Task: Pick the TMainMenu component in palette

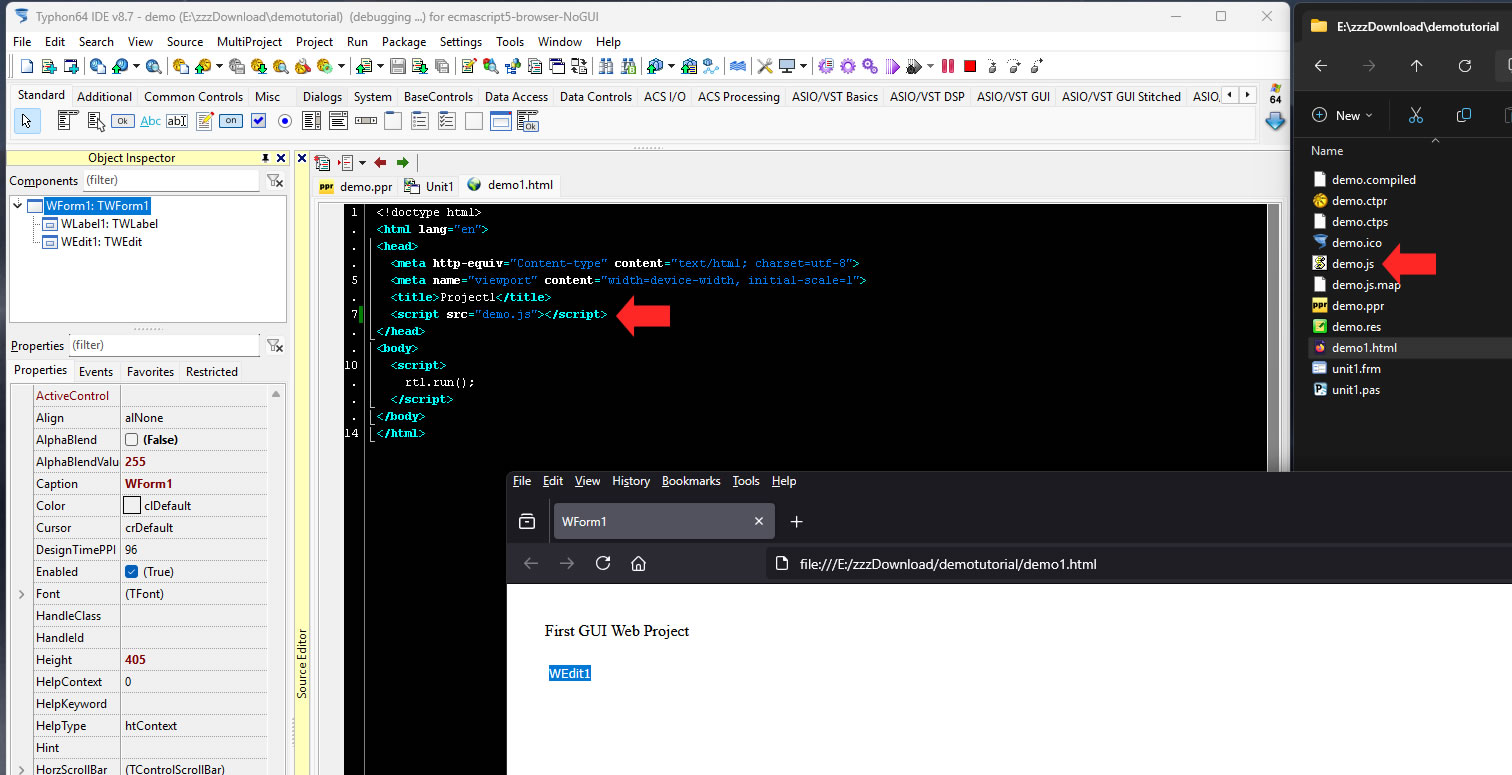Action: [68, 121]
